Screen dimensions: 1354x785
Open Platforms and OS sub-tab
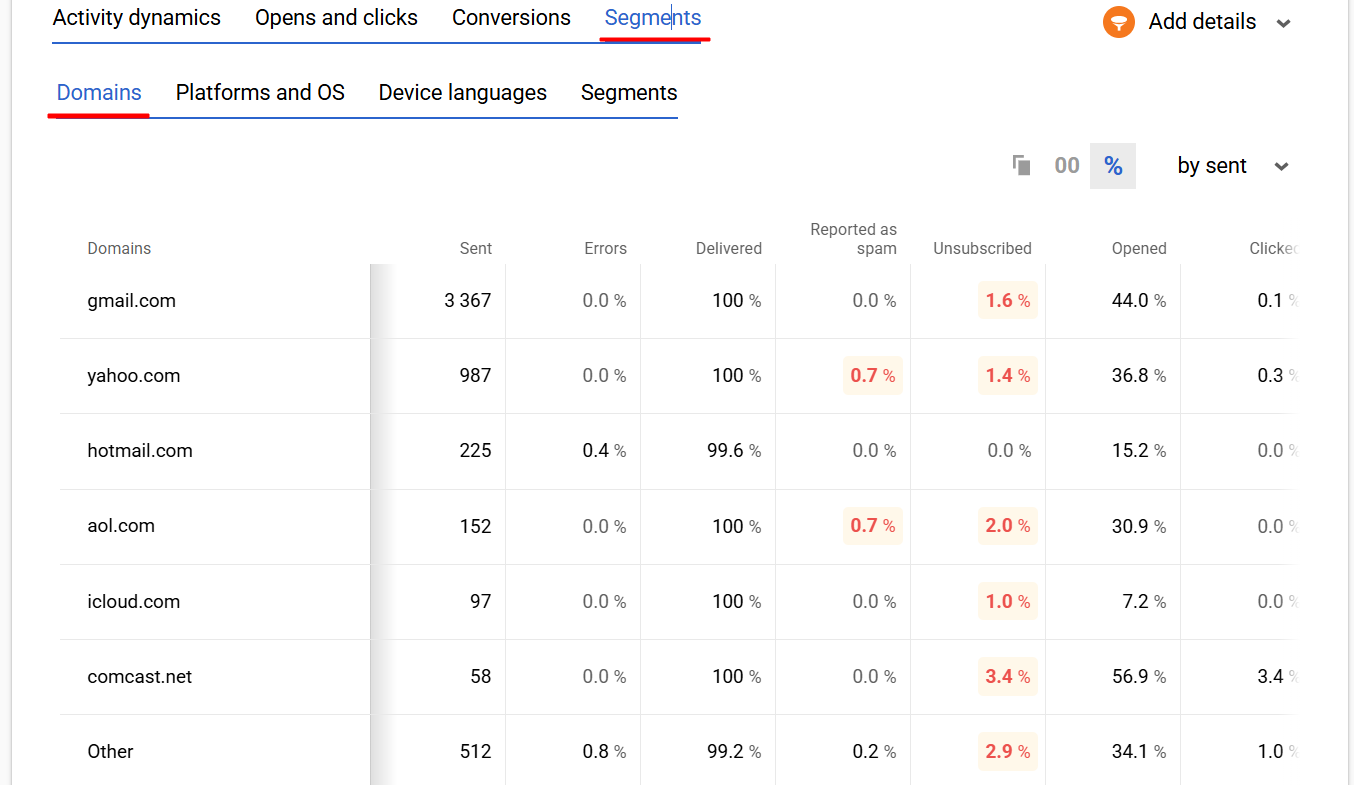click(x=260, y=93)
